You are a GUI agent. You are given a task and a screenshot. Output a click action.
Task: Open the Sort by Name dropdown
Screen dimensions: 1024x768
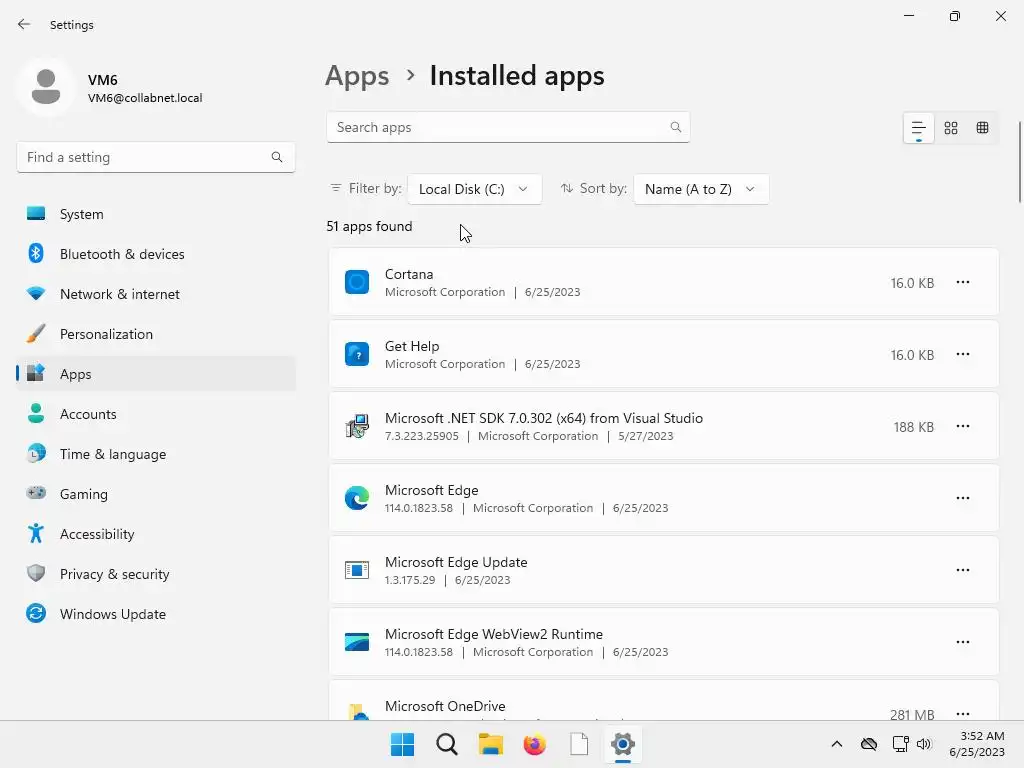700,189
